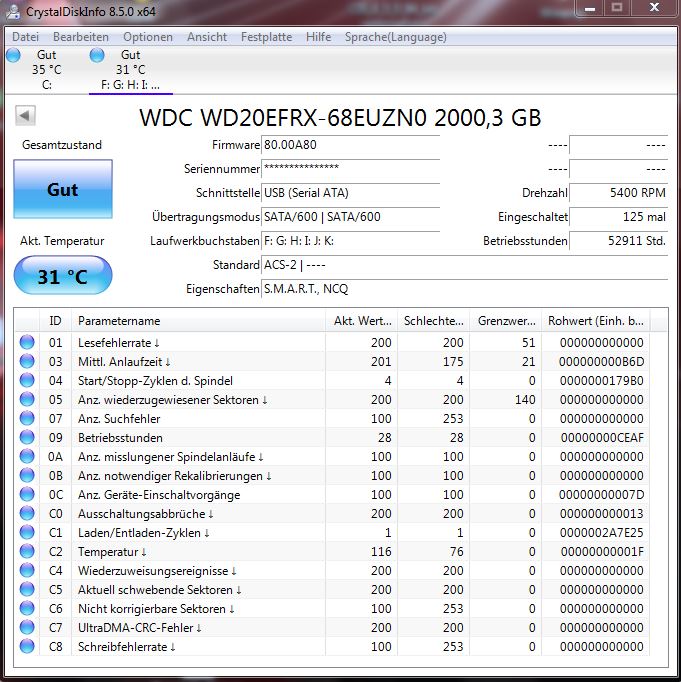Click status orb of Betriebsstunden 09 row
This screenshot has width=681, height=682.
tap(27, 438)
